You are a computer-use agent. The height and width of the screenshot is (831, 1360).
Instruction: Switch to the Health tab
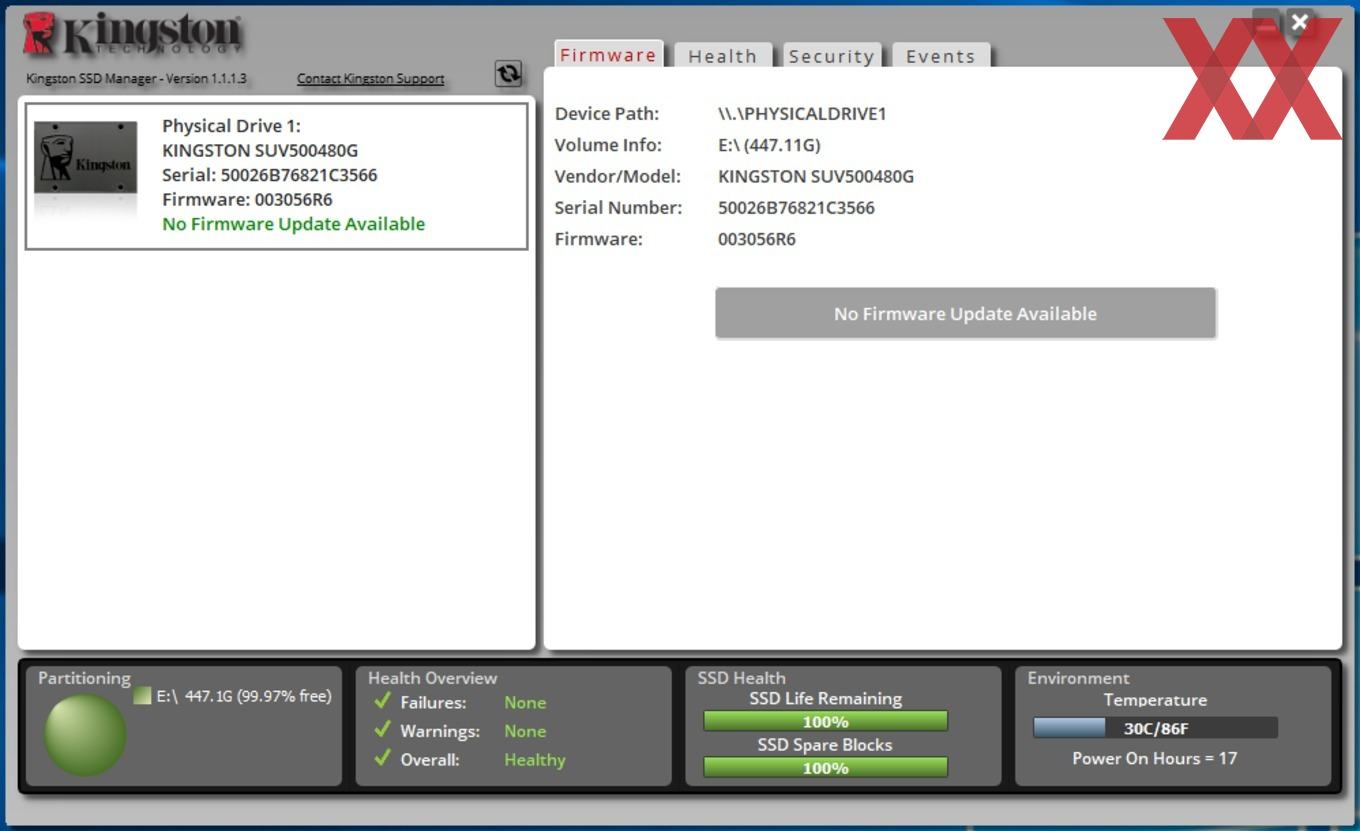[x=722, y=56]
